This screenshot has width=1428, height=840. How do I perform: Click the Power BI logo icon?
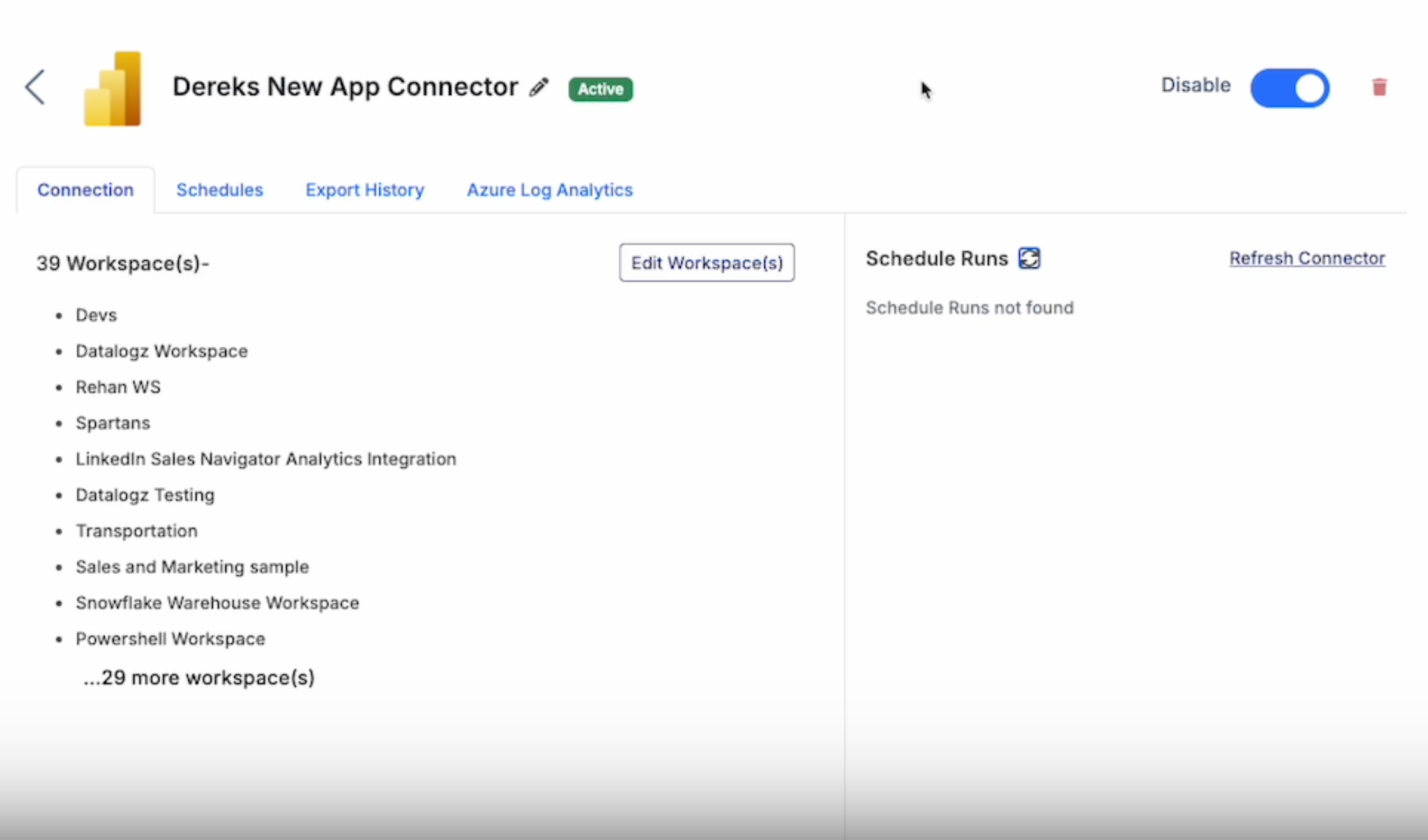point(113,89)
